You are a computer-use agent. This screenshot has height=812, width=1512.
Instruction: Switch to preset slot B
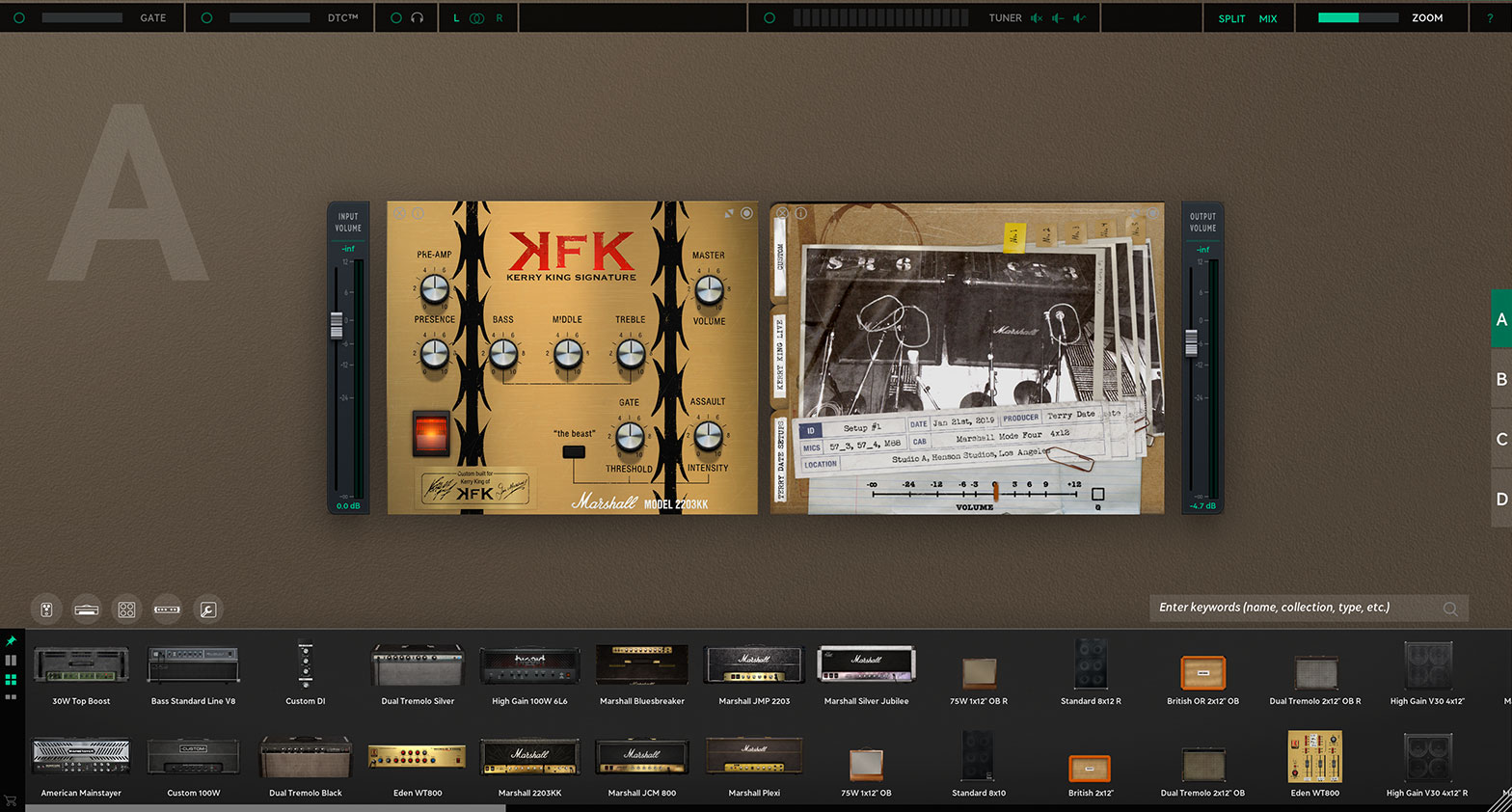pos(1500,379)
